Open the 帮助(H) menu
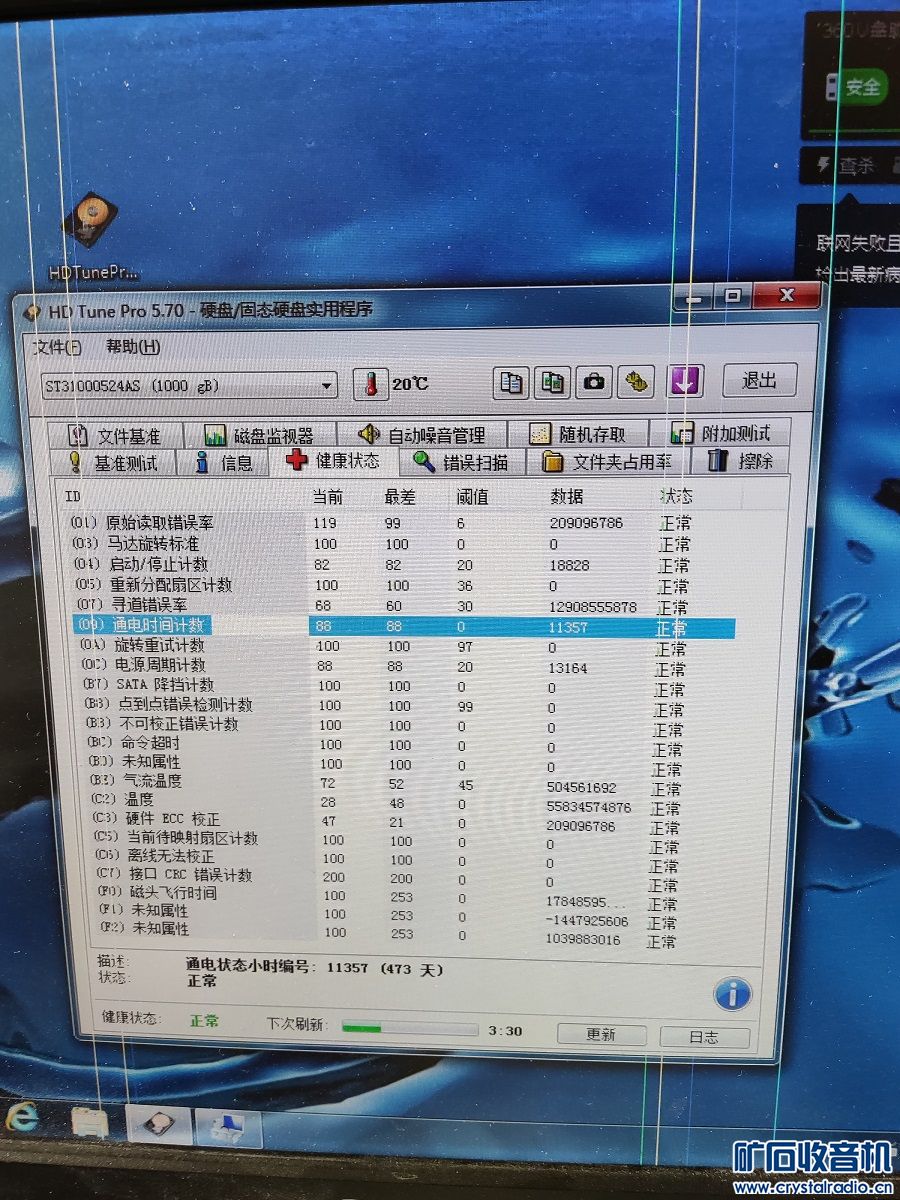The height and width of the screenshot is (1200, 900). [132, 347]
